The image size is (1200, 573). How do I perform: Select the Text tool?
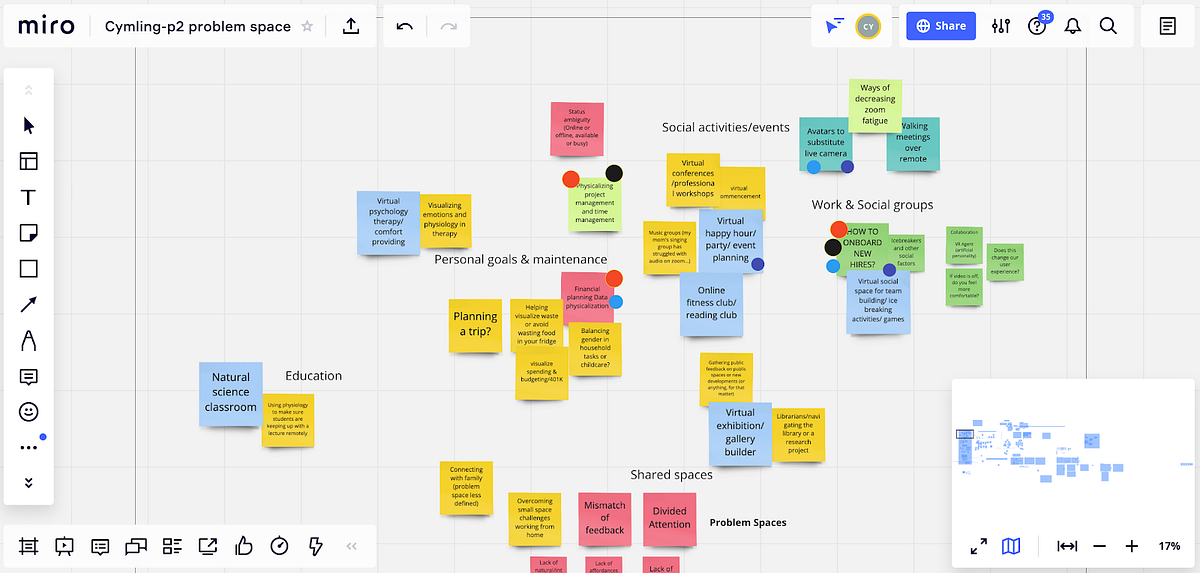point(29,197)
